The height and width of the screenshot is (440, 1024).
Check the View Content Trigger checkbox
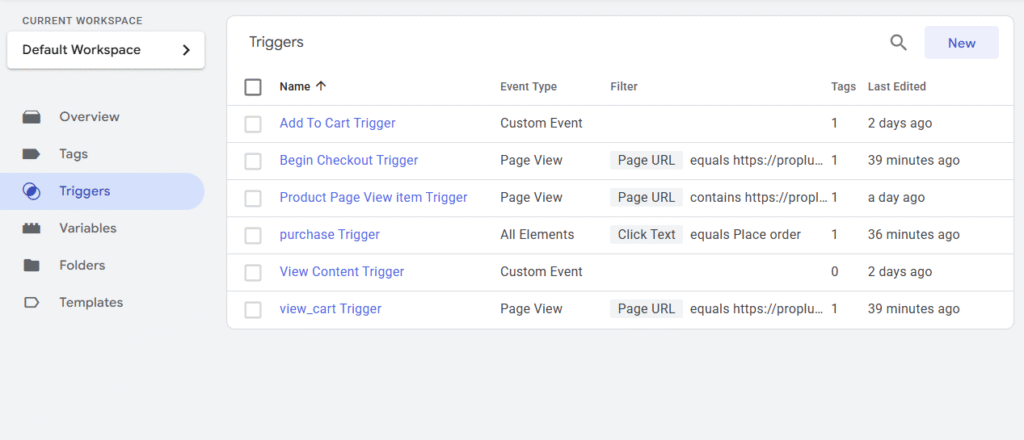(253, 273)
